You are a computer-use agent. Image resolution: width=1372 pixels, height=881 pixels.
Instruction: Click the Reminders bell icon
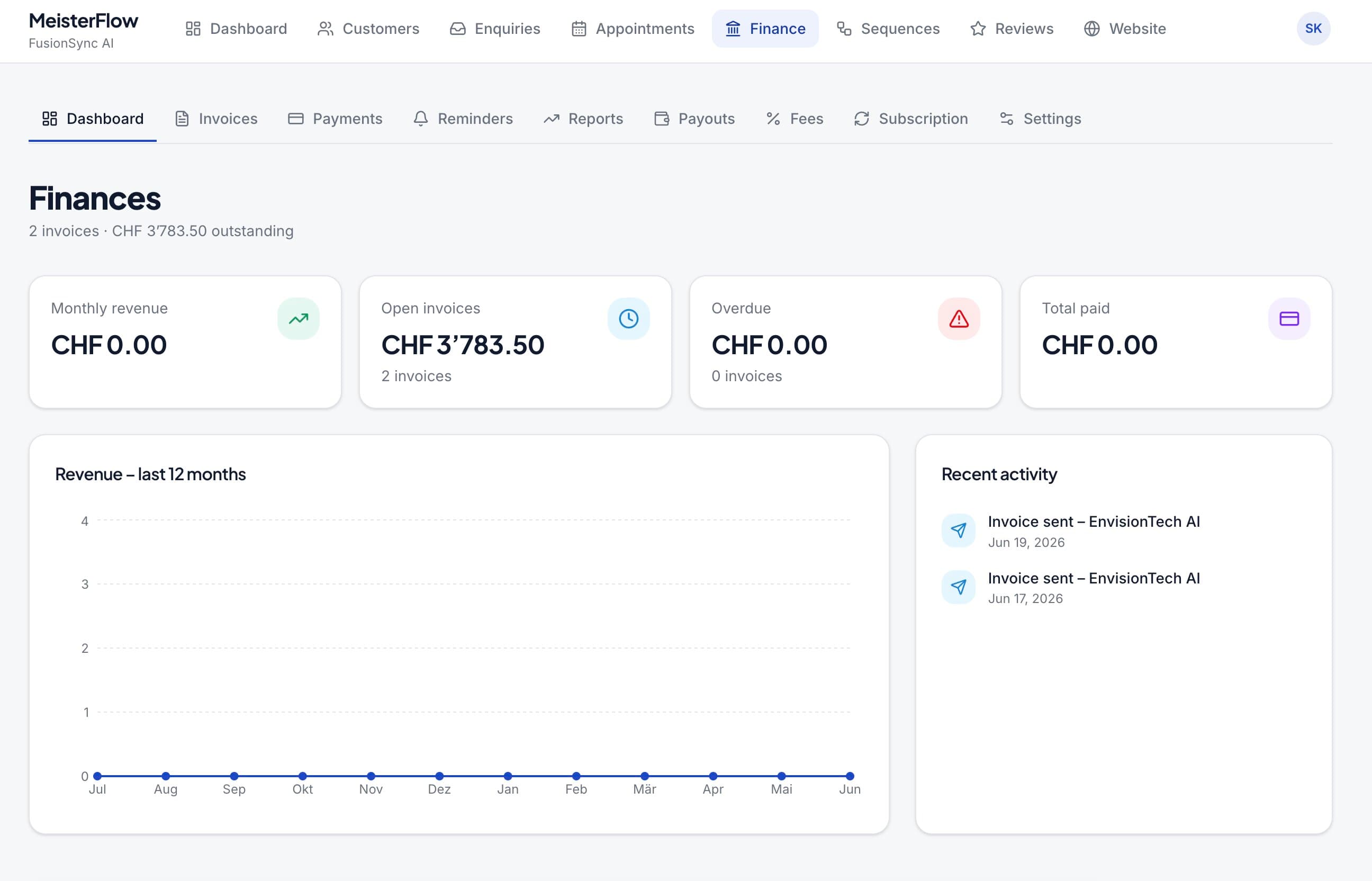420,119
